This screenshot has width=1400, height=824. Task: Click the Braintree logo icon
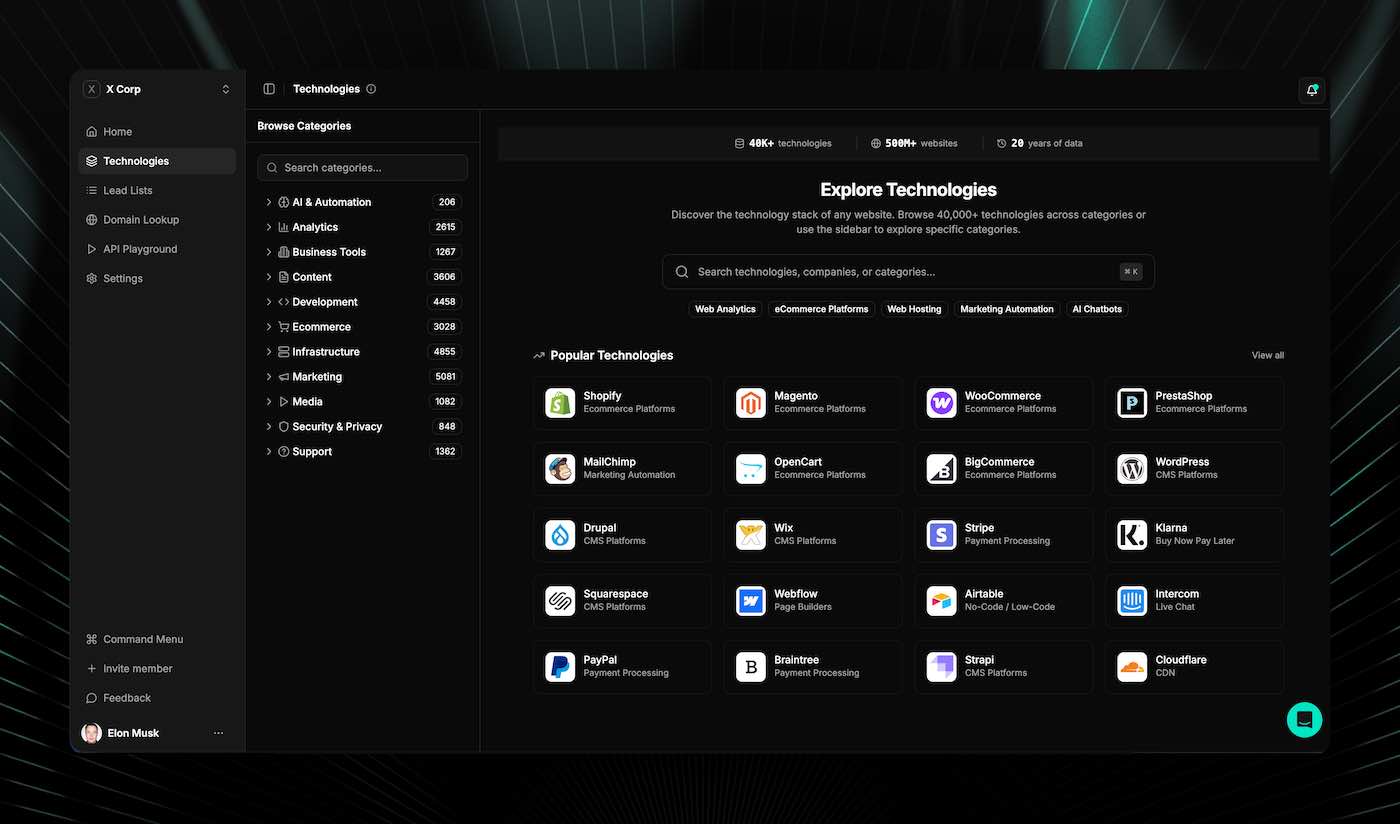[x=751, y=667]
